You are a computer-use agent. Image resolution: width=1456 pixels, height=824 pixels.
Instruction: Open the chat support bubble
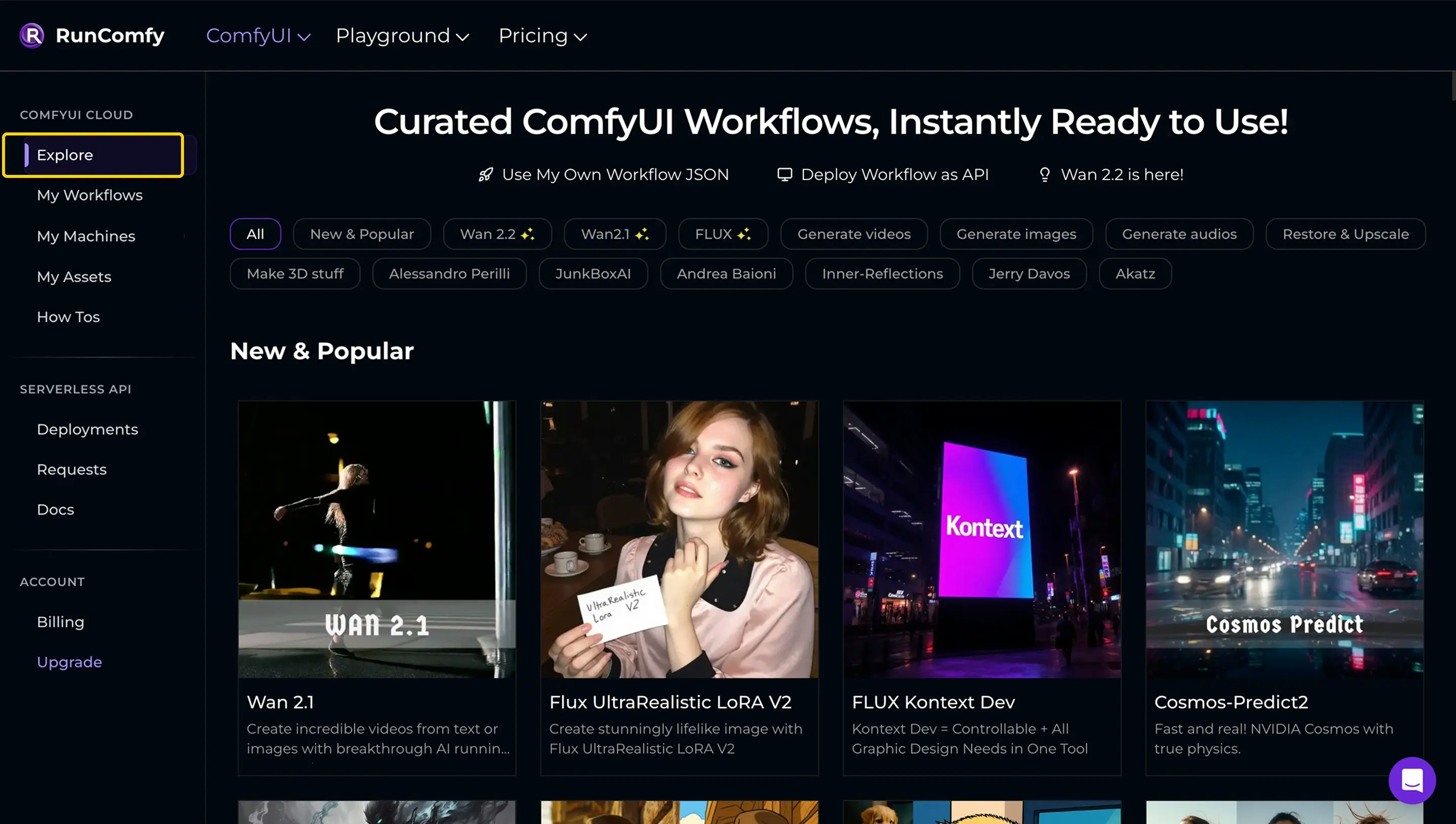point(1412,780)
